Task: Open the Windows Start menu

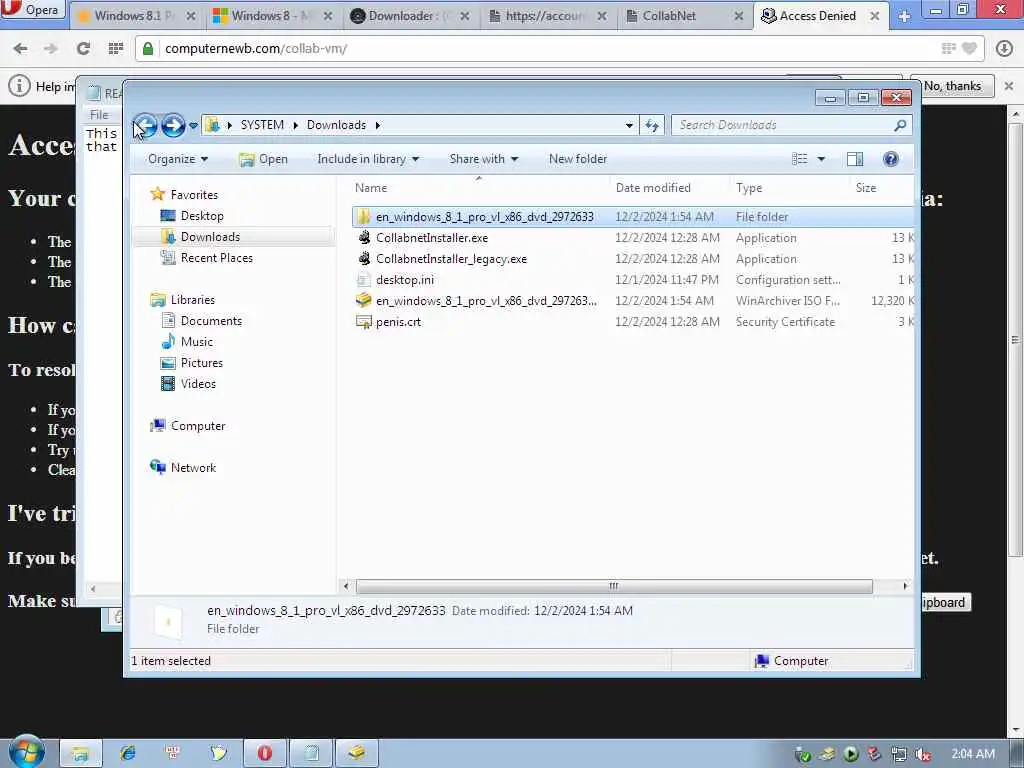Action: [26, 752]
